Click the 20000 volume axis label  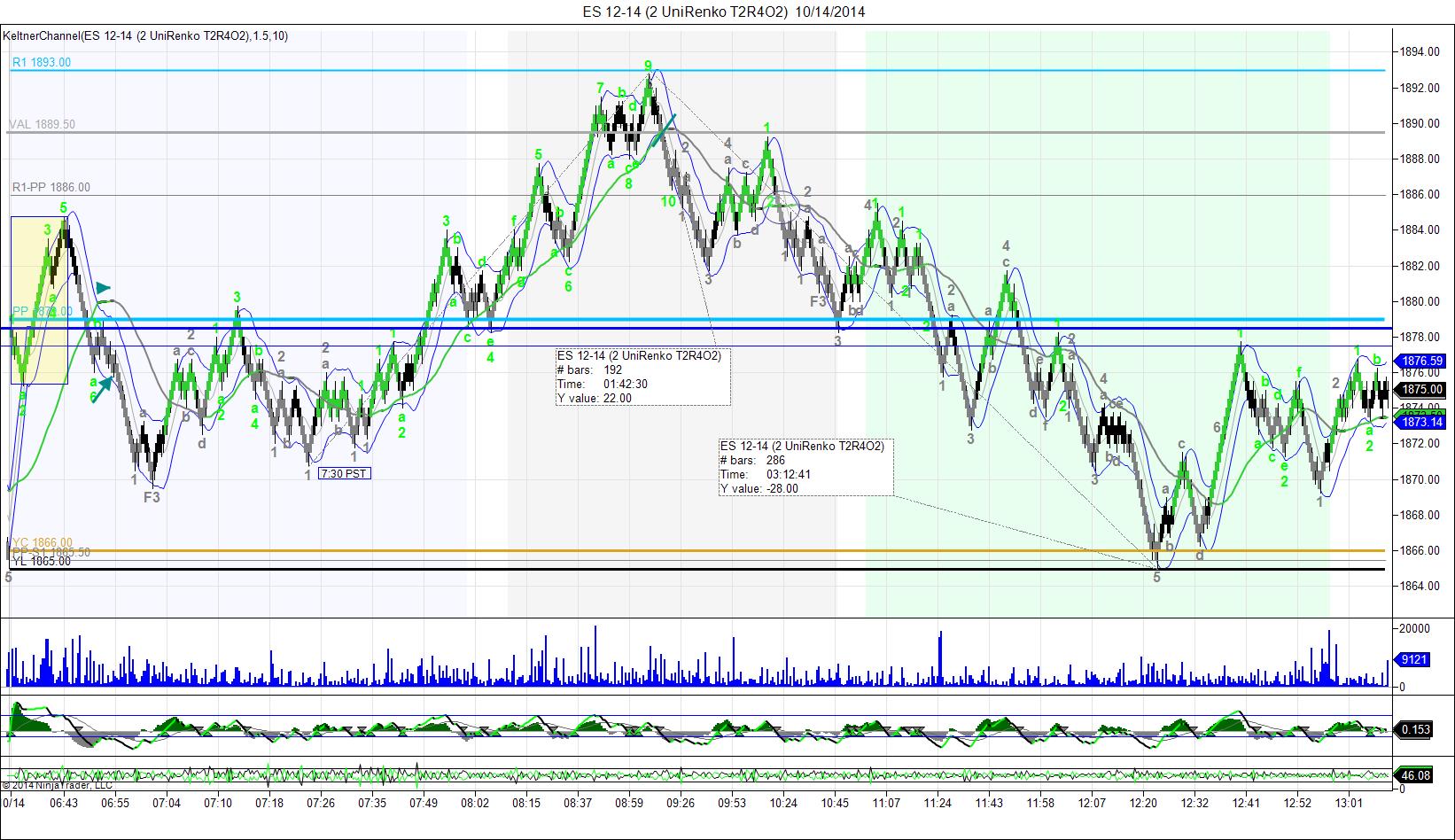(x=1414, y=629)
